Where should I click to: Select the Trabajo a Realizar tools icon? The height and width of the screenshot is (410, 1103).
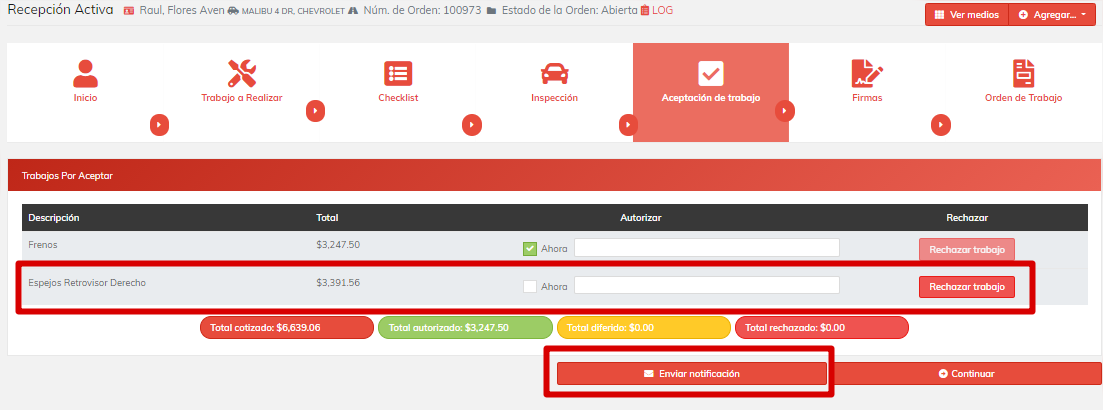point(242,73)
